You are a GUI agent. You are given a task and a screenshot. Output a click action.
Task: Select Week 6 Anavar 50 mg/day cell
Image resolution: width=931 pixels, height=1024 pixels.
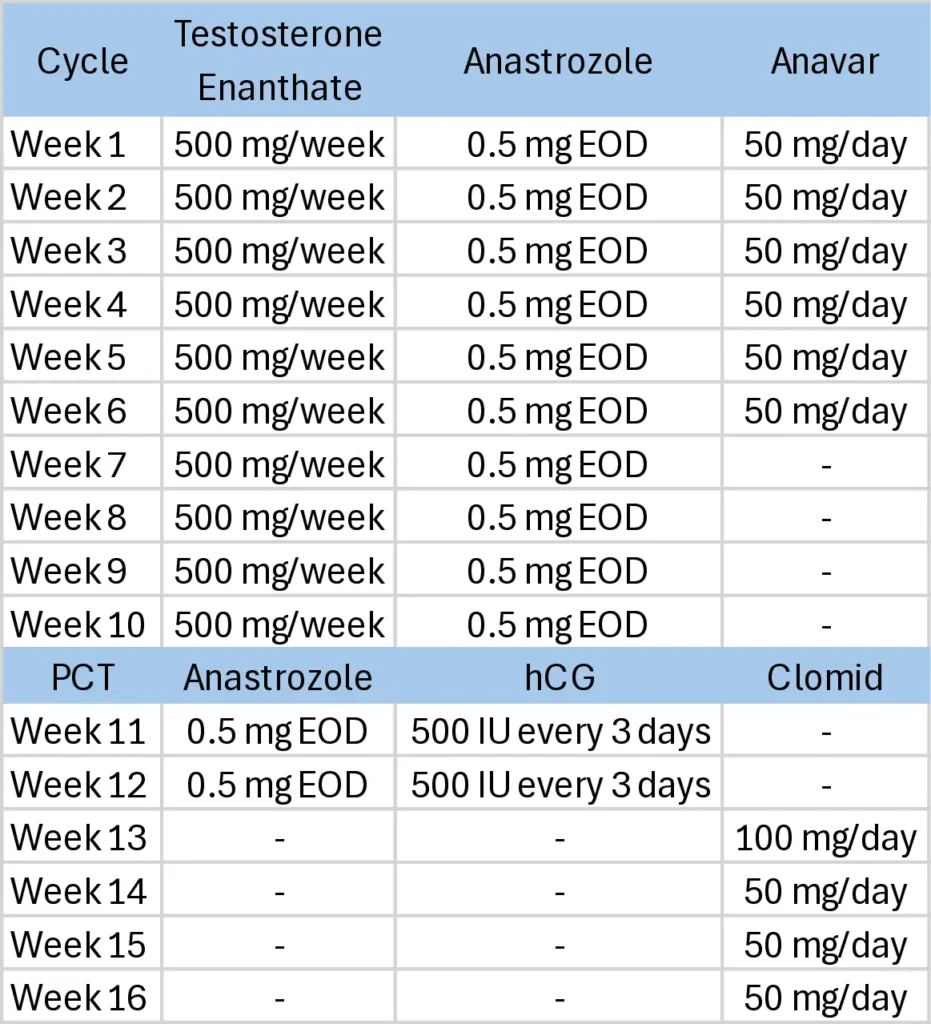pyautogui.click(x=825, y=411)
